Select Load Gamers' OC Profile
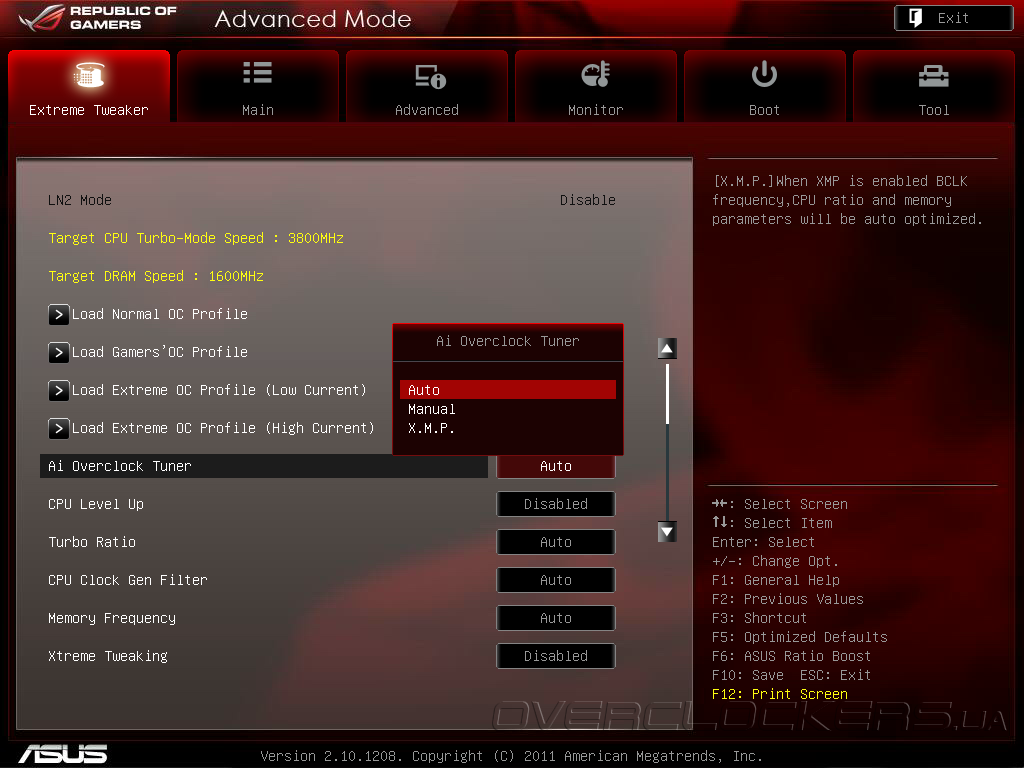Image resolution: width=1024 pixels, height=768 pixels. point(159,353)
